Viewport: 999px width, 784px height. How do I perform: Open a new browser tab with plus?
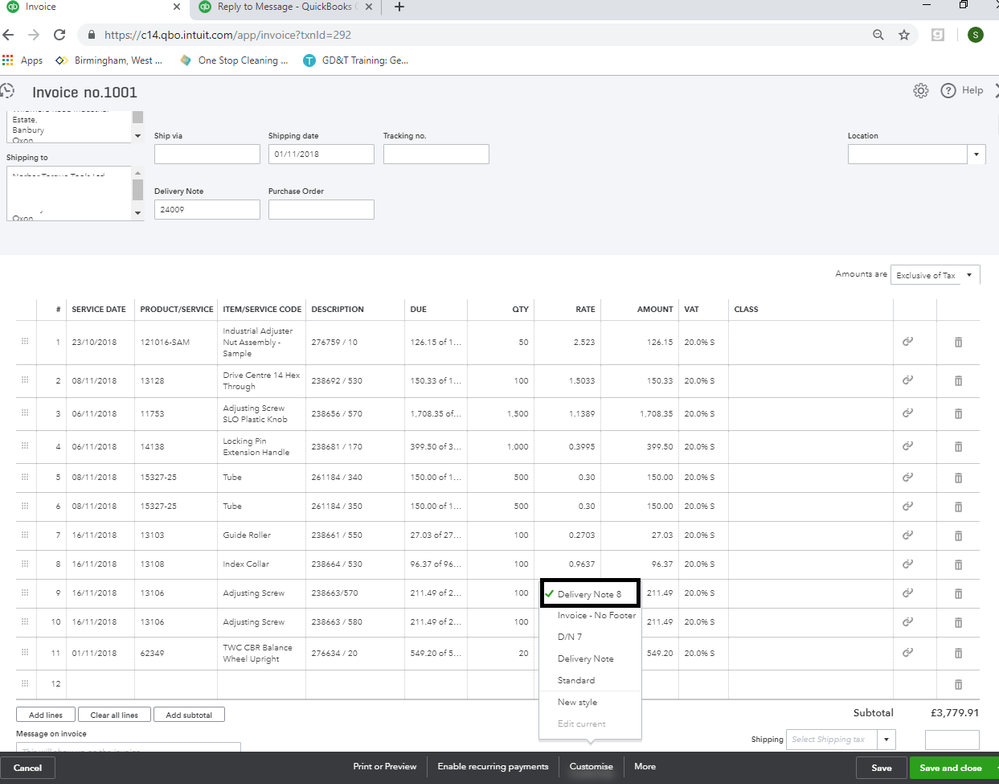pyautogui.click(x=399, y=7)
